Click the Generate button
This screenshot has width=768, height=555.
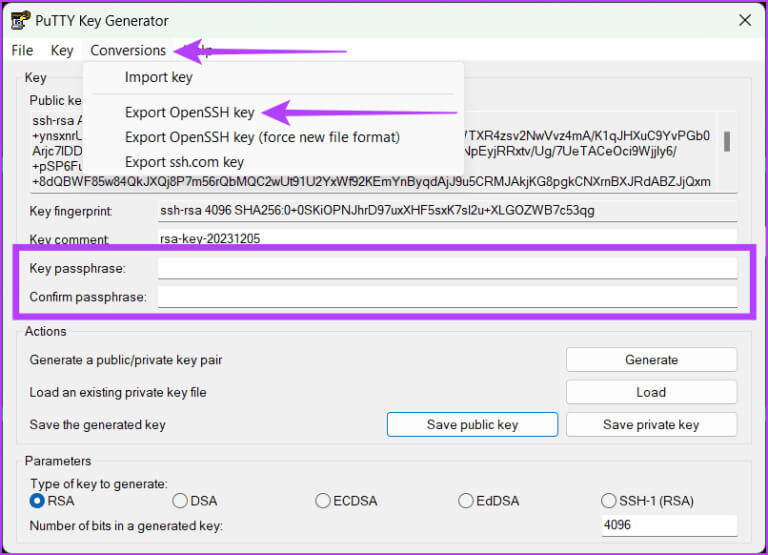(651, 360)
